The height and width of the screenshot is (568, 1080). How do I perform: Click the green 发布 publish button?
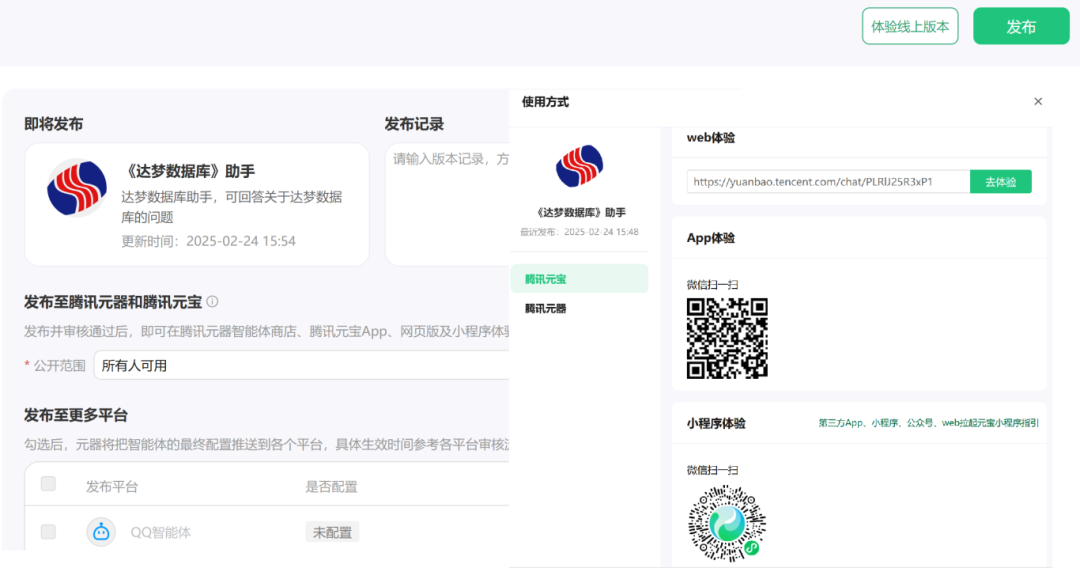(1021, 26)
